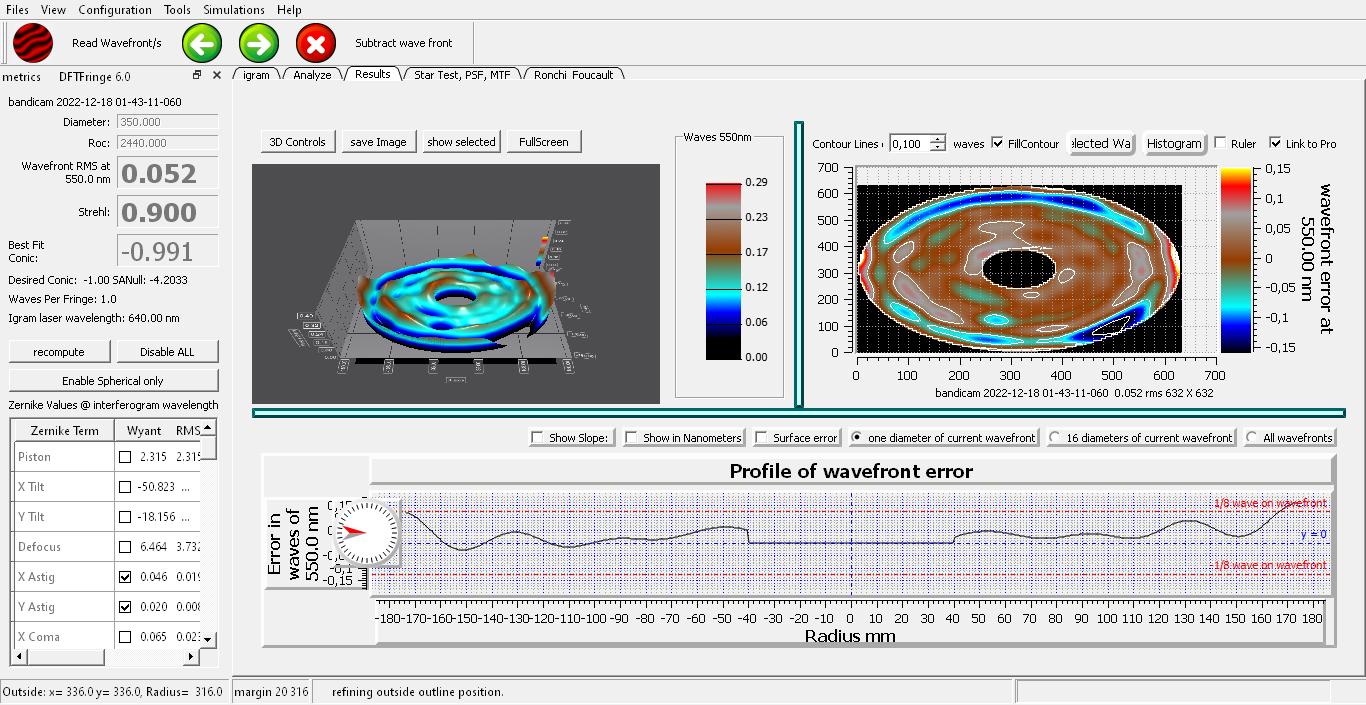
Task: Click scroll-down arrow in Zernike table
Action: tap(209, 639)
